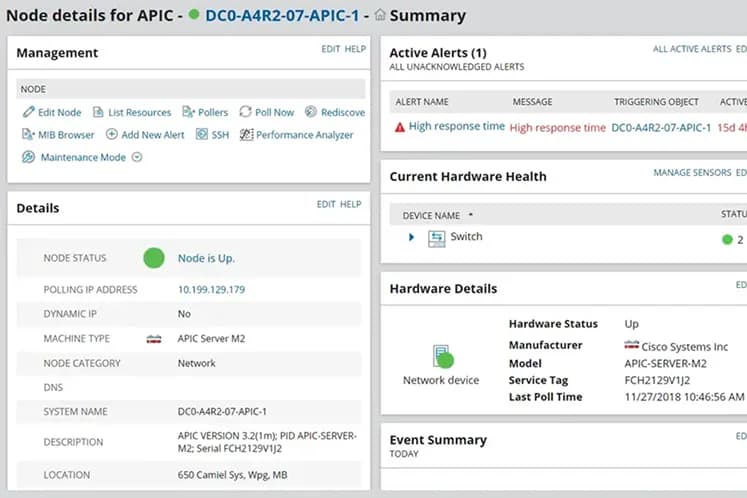Click the DEVICE NAME column header

(x=431, y=216)
